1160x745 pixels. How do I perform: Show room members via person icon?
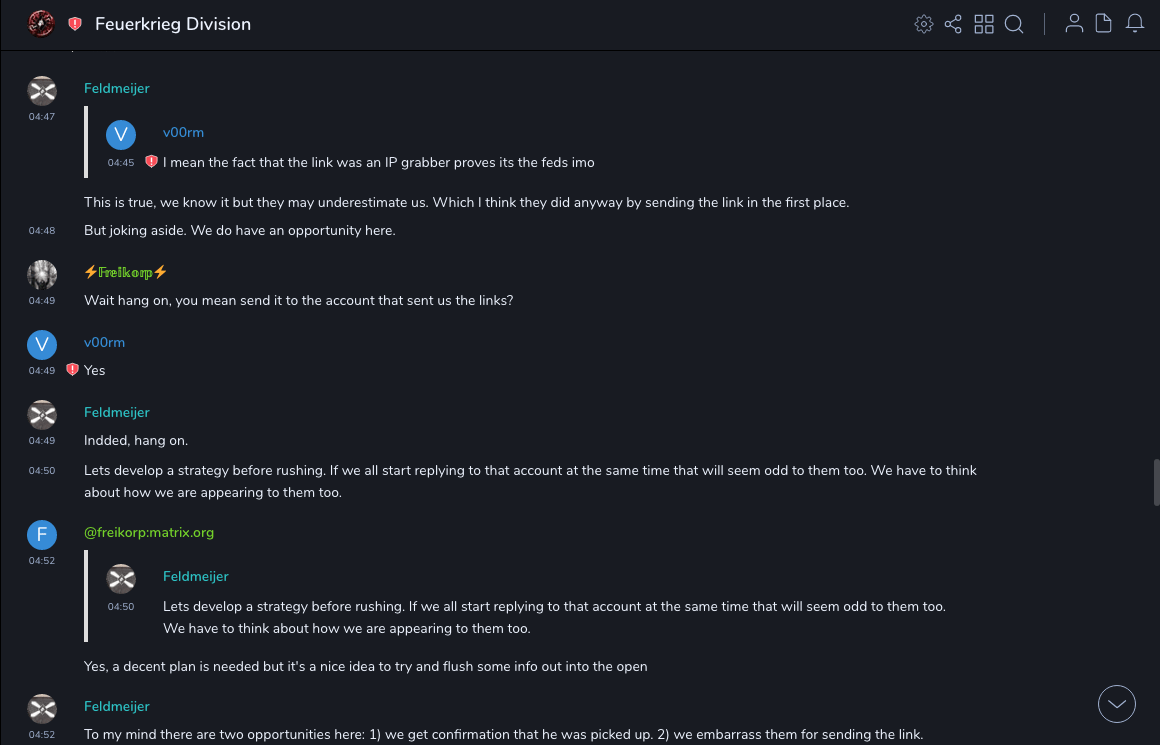(1074, 24)
